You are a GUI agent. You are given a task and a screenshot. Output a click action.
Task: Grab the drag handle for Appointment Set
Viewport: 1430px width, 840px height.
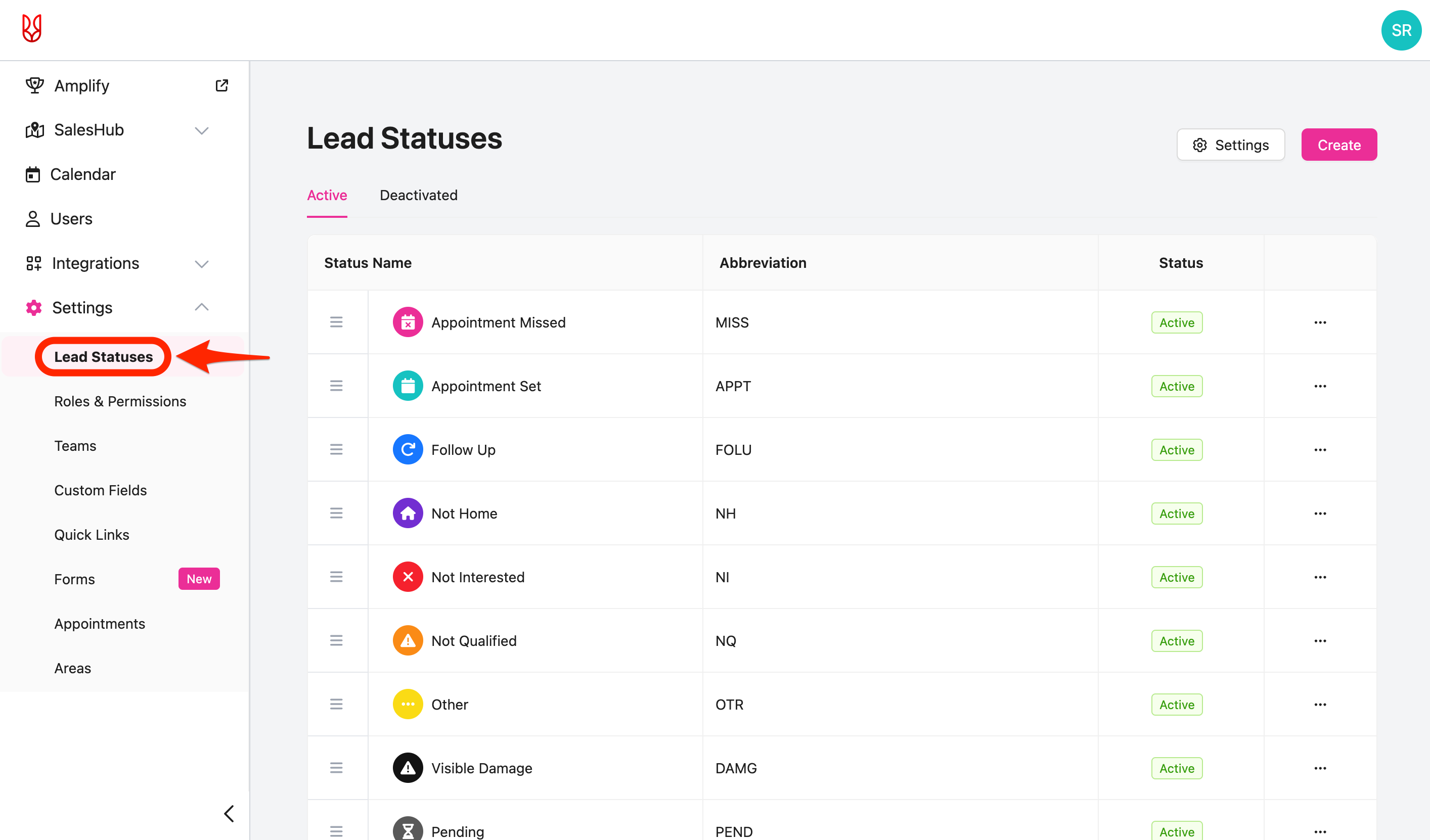(336, 386)
